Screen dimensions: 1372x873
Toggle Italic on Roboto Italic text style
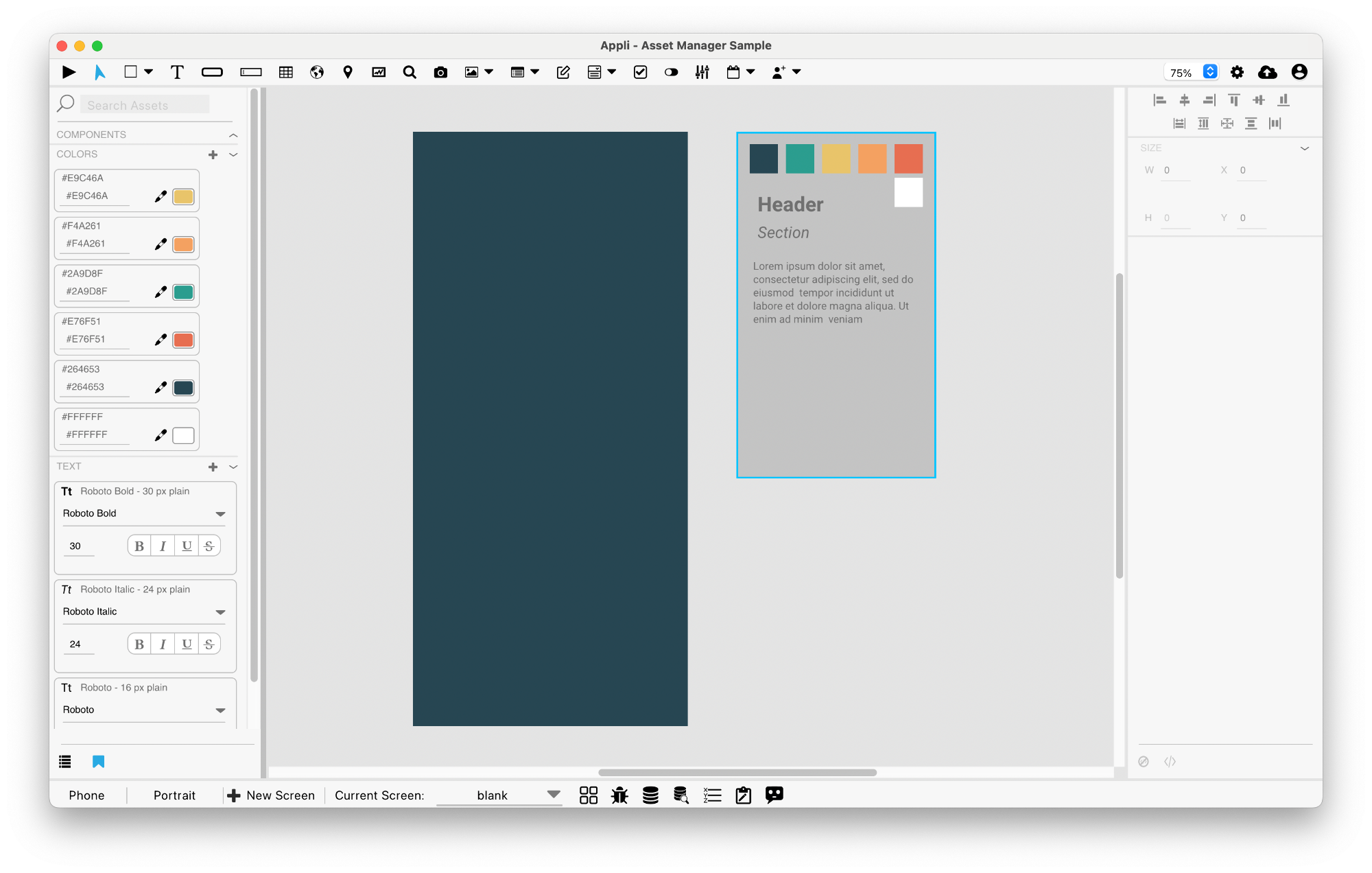click(162, 644)
